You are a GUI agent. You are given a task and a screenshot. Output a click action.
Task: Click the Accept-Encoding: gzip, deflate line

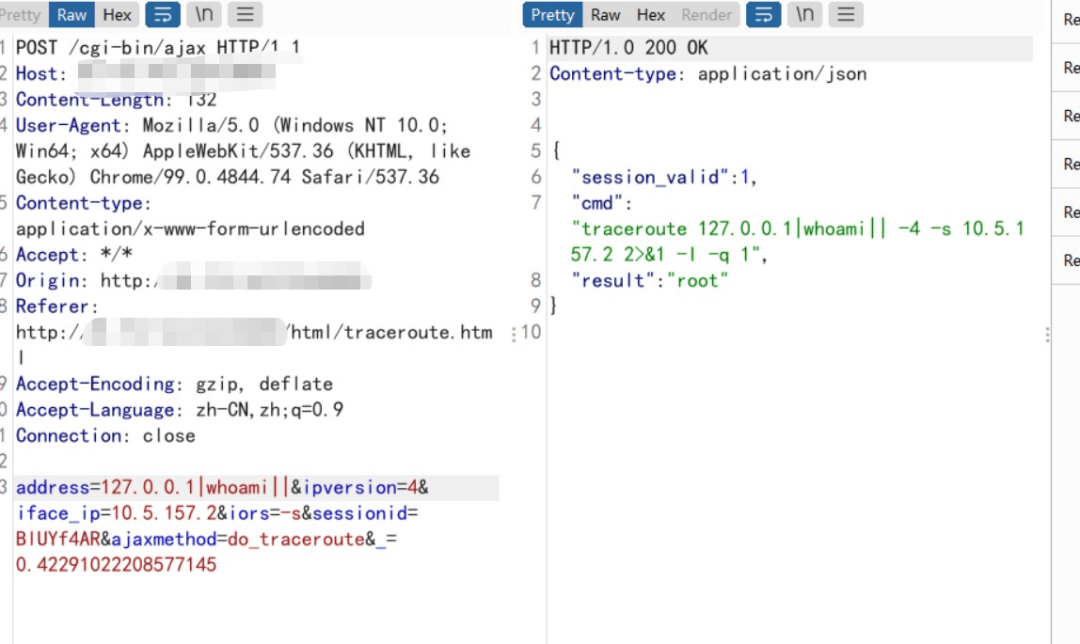(174, 384)
